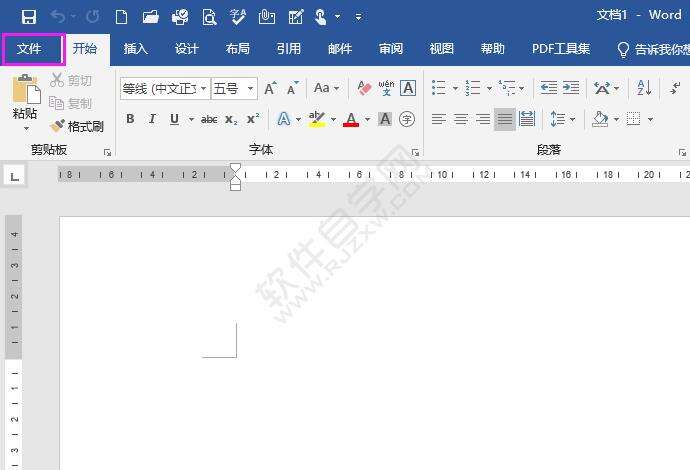
Task: Decrease font size with small A
Action: (x=293, y=88)
